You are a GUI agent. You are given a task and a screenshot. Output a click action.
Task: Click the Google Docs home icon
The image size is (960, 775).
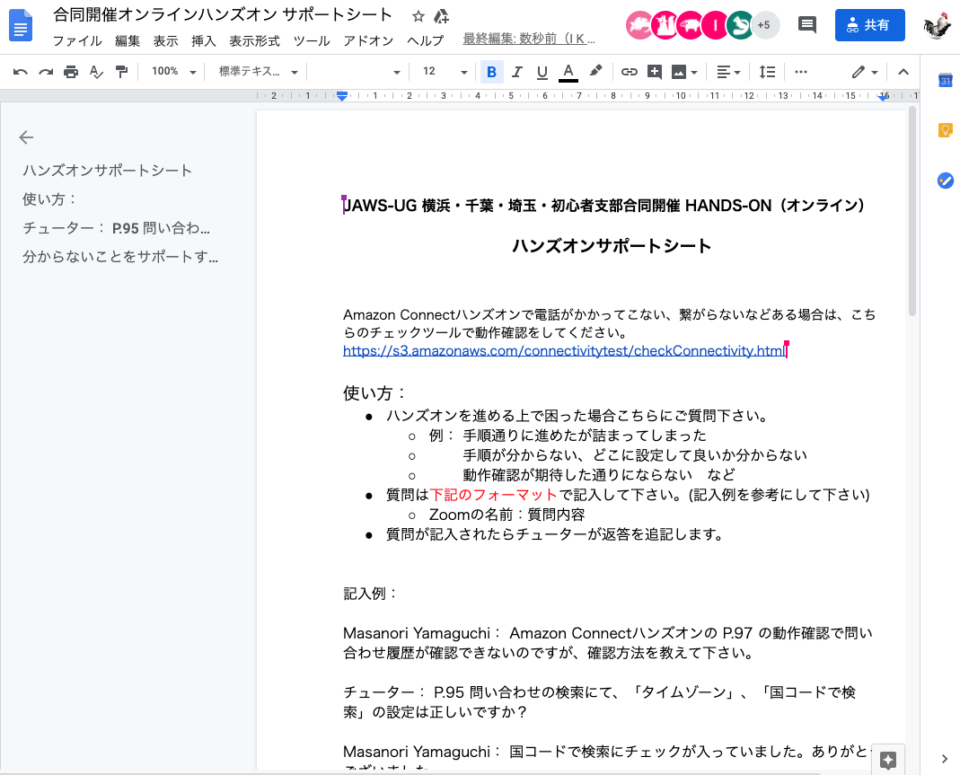click(x=21, y=26)
